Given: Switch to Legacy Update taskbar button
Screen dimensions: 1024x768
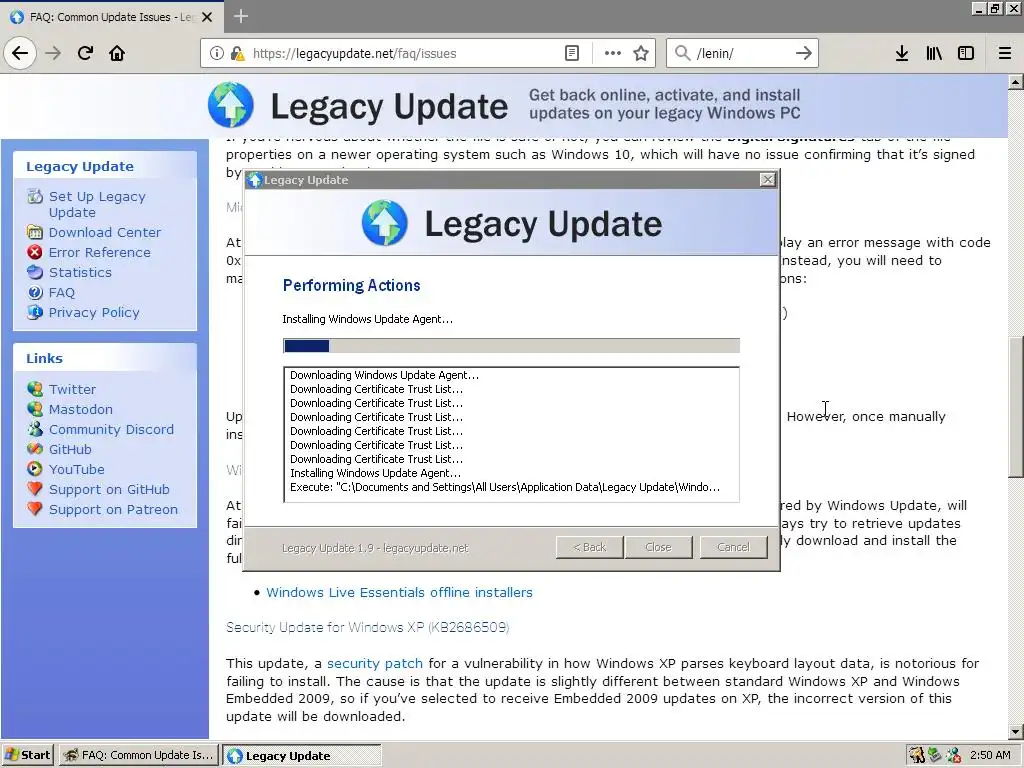Looking at the screenshot, I should pos(302,756).
